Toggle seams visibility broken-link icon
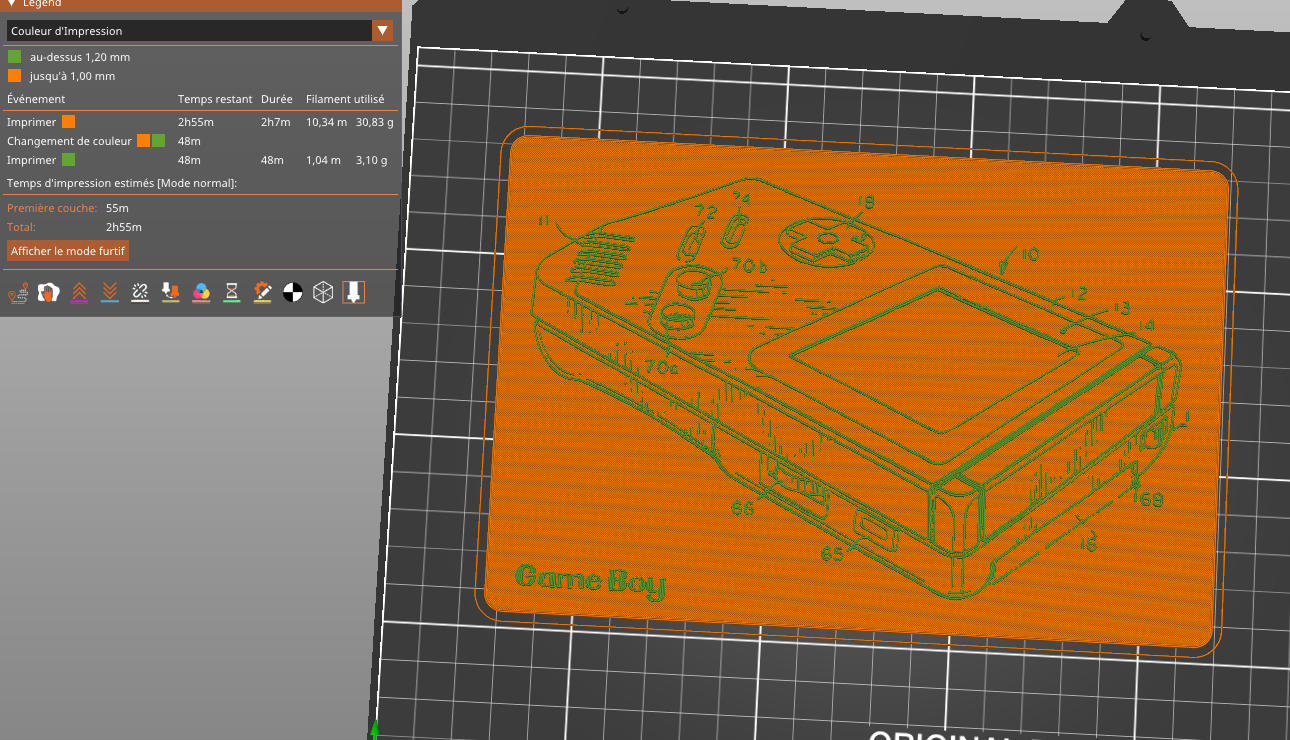The image size is (1290, 740). [140, 292]
